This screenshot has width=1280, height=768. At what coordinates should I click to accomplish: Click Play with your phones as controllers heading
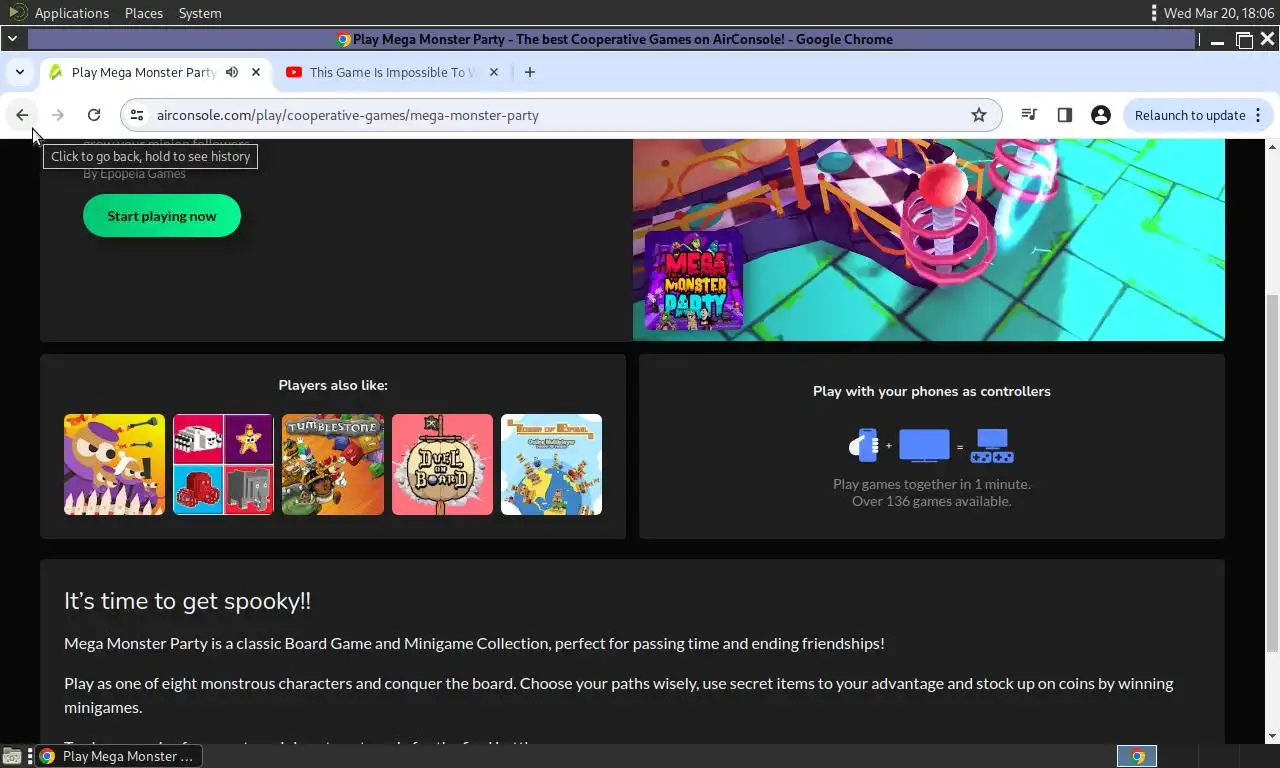932,391
